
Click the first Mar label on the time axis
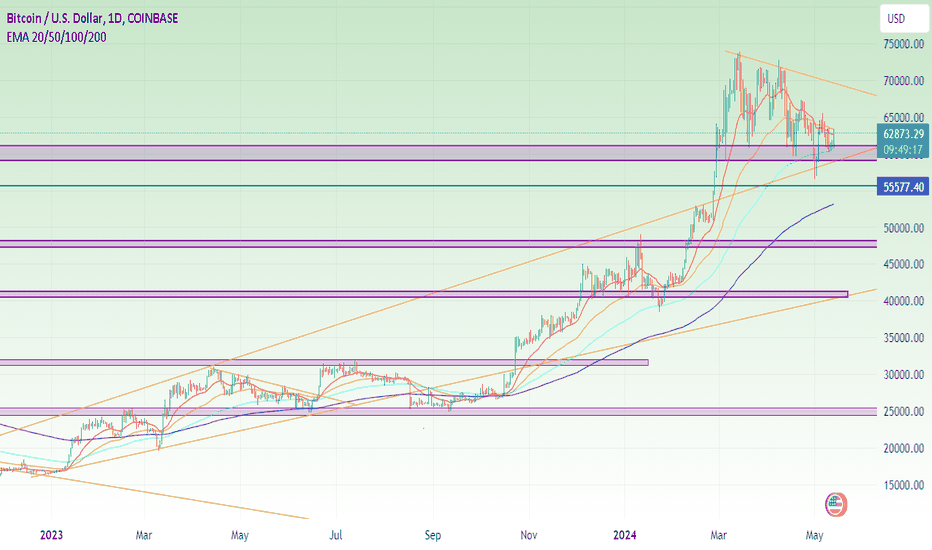point(144,535)
